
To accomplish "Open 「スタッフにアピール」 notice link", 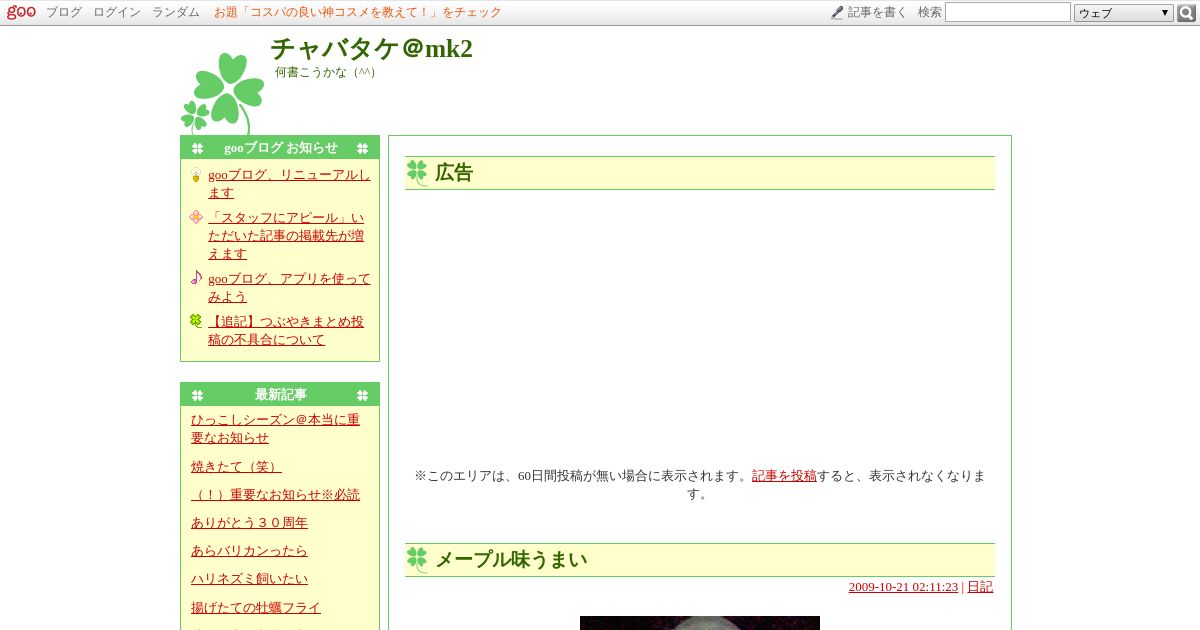I will click(x=286, y=235).
